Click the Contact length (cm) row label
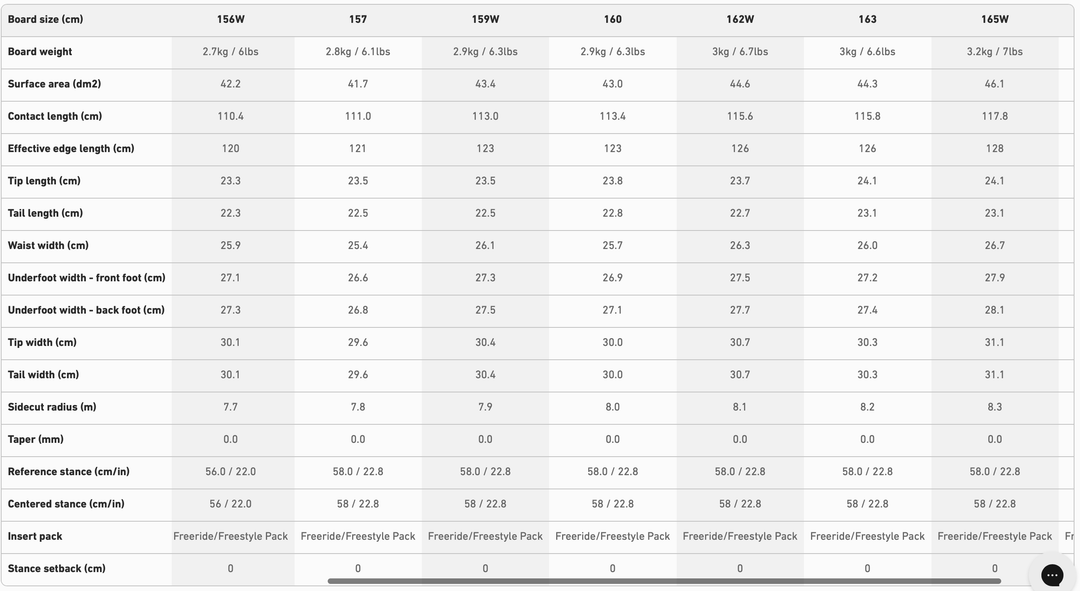 pos(55,117)
